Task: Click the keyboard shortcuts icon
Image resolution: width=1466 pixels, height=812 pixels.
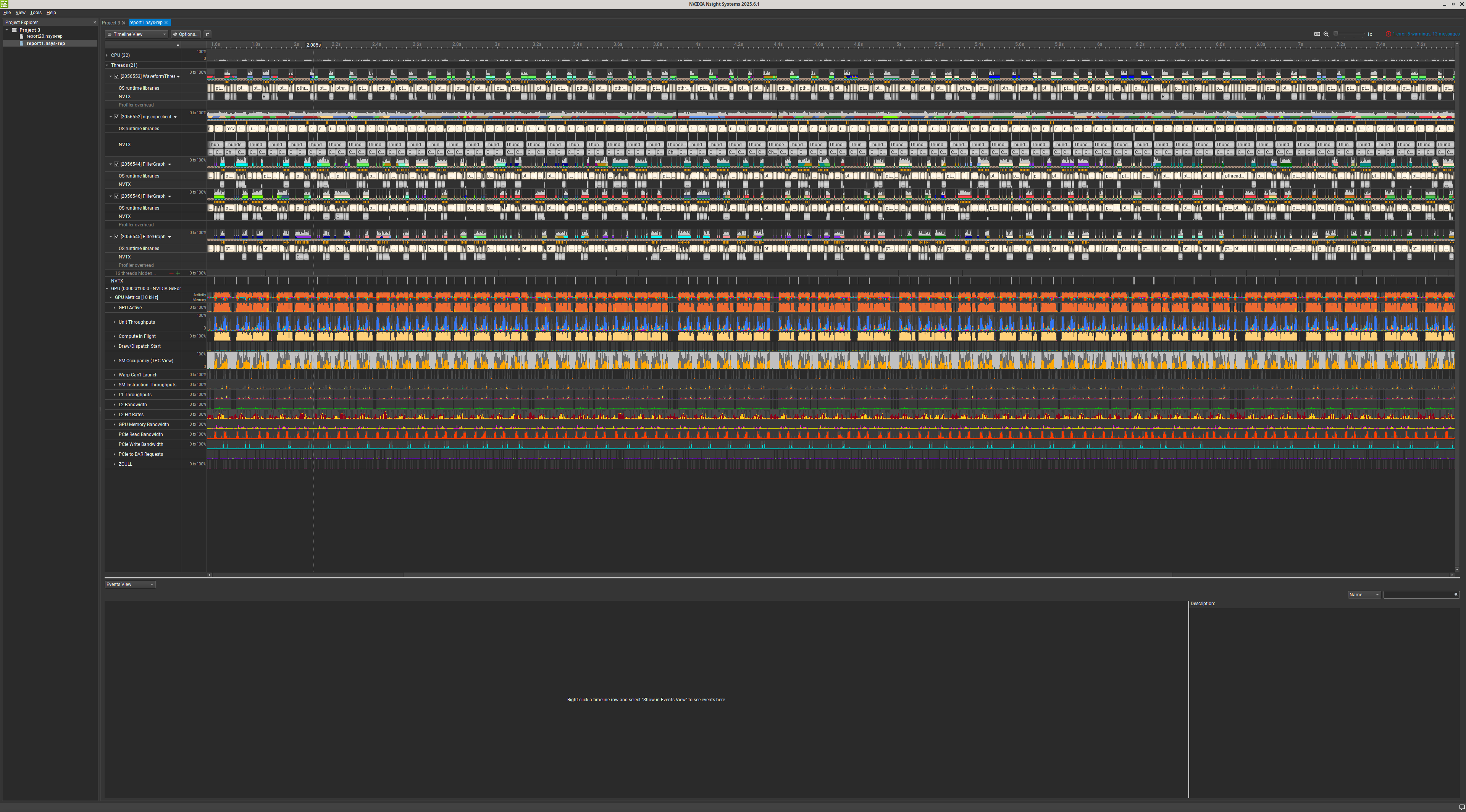Action: point(1317,34)
